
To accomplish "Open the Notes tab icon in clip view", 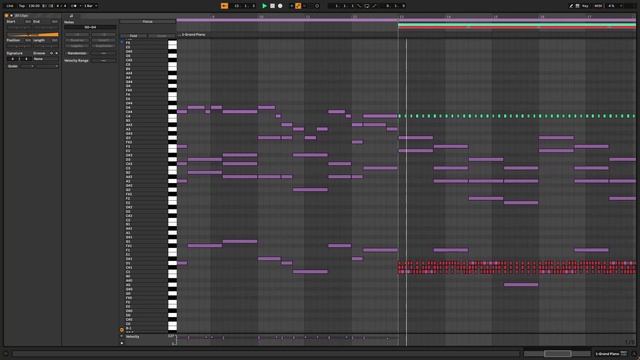I will point(71,16).
